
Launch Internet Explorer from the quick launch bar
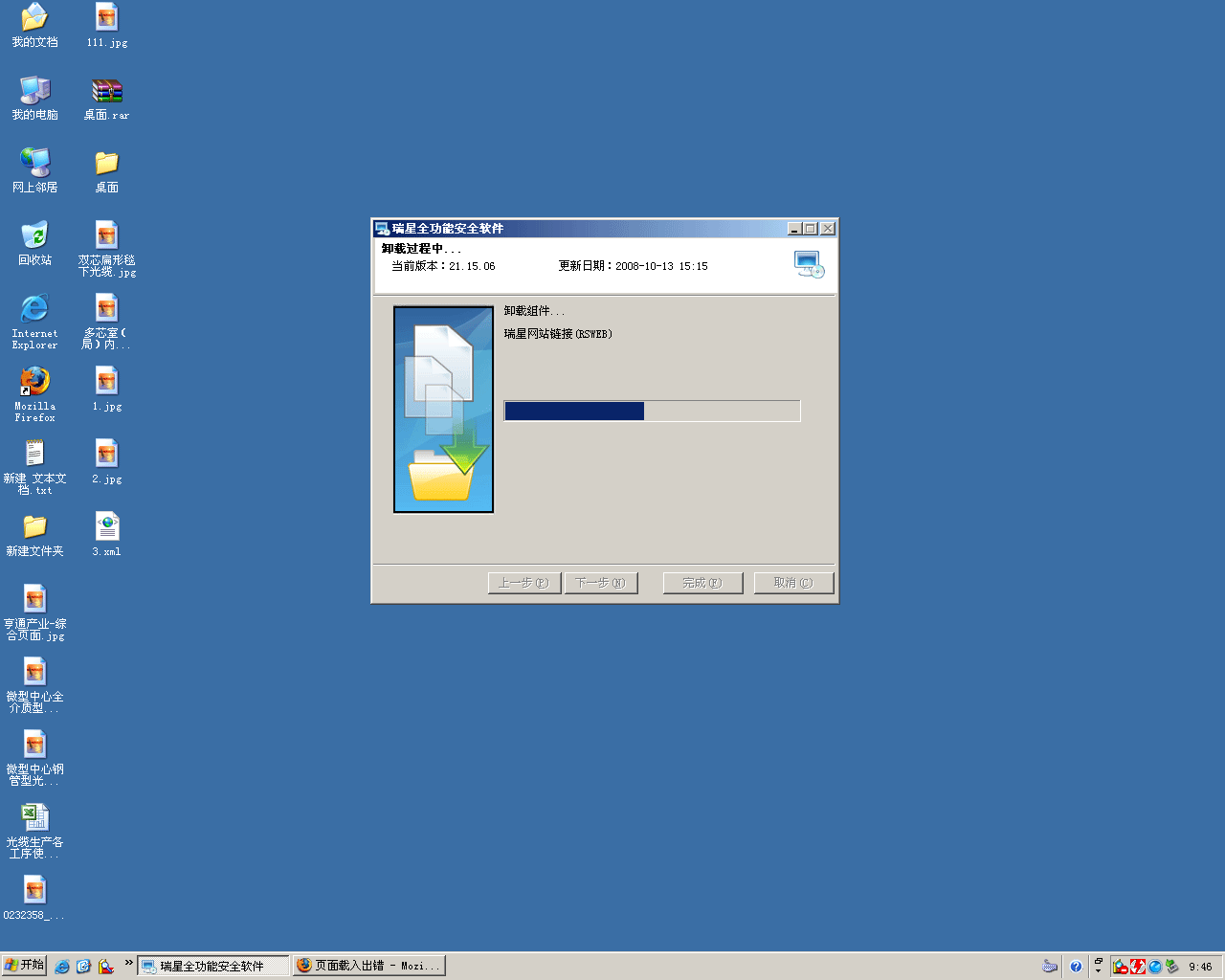62,967
